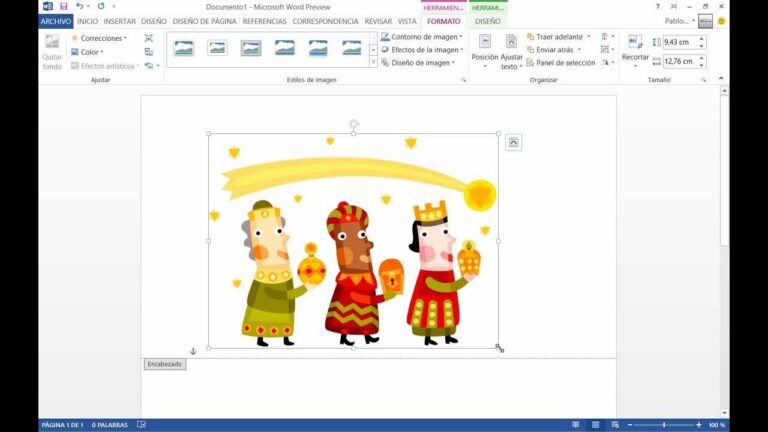The height and width of the screenshot is (432, 768).
Task: Switch to print layout view in status bar
Action: point(595,425)
